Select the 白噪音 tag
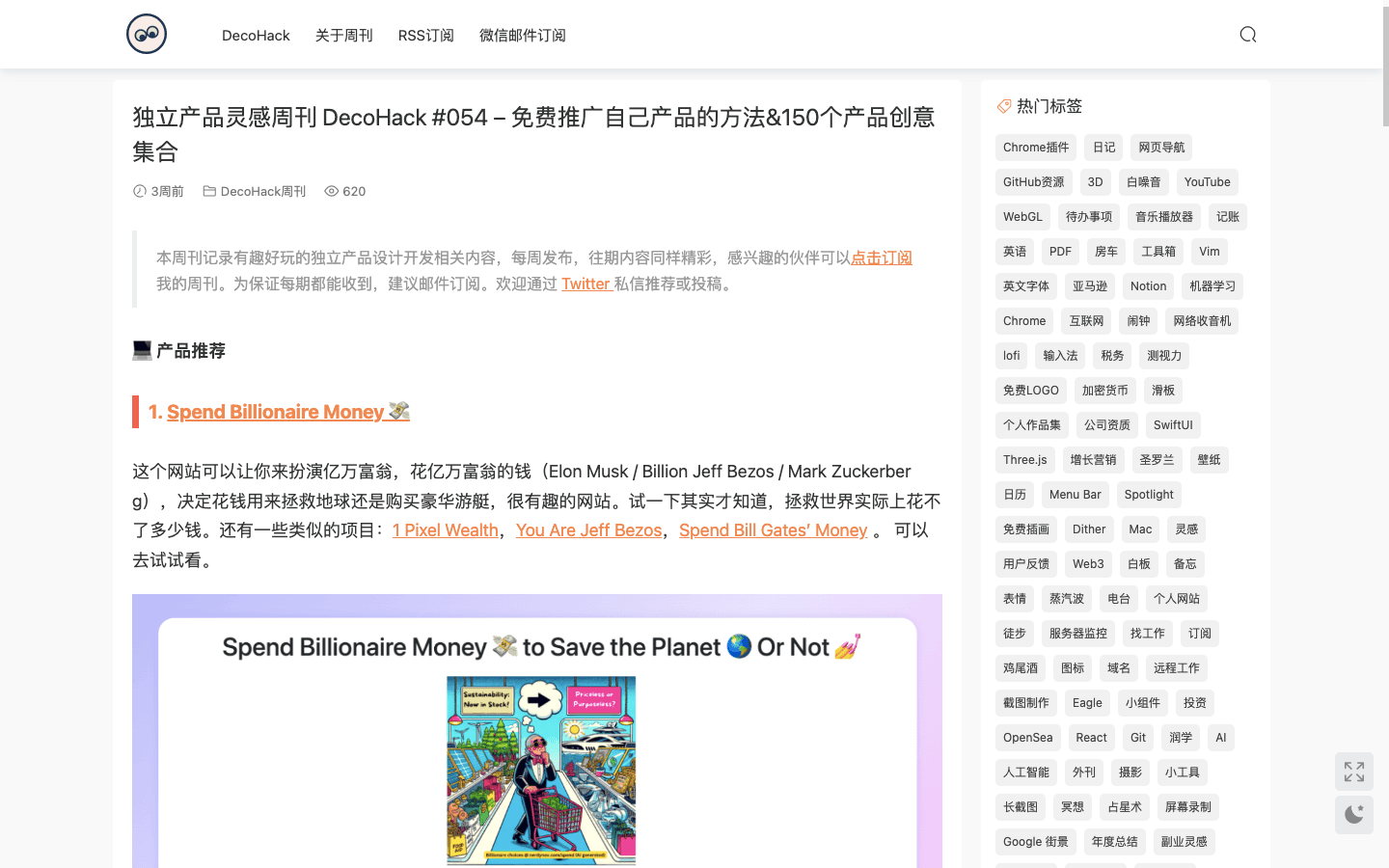 click(1144, 182)
